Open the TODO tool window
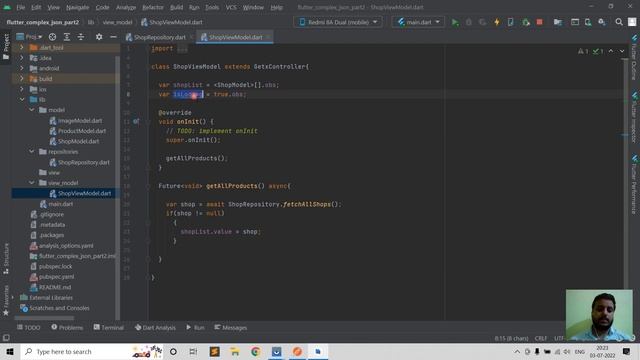This screenshot has width=640, height=360. pyautogui.click(x=29, y=327)
